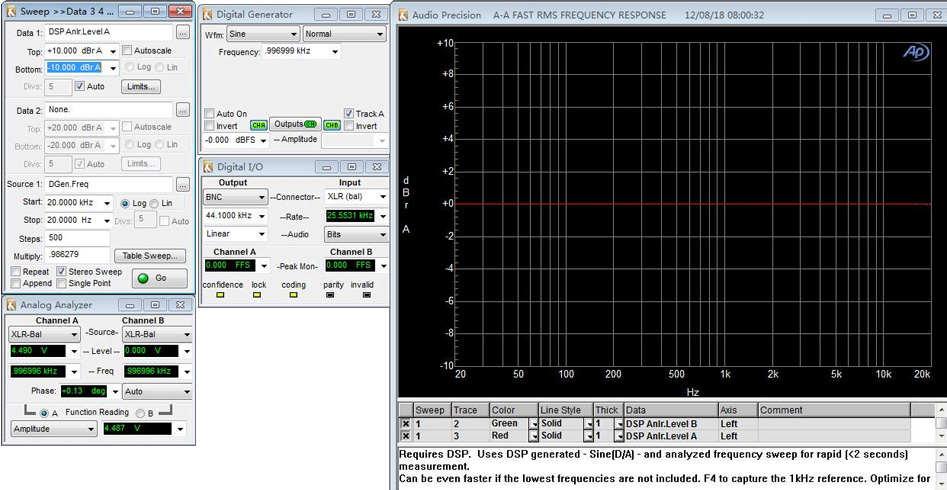This screenshot has height=490, width=947.
Task: Click the Data column header in legend
Action: tap(670, 410)
